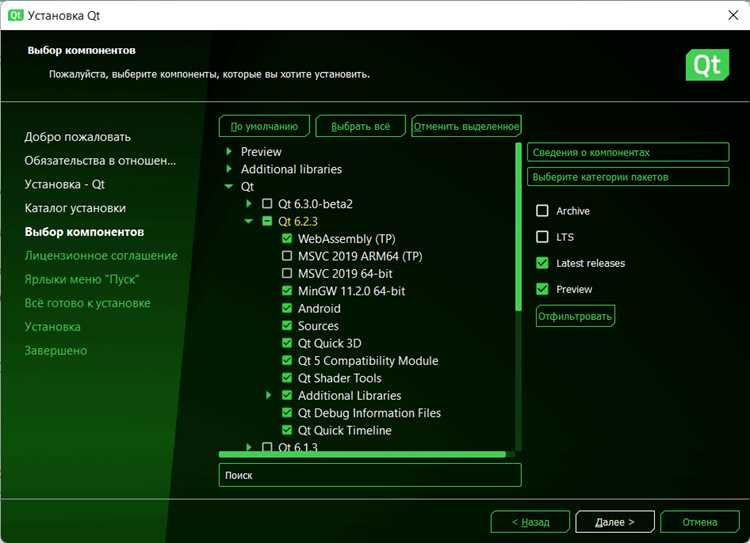Viewport: 750px width, 543px height.
Task: Apply filter with Отфильтровать button
Action: (x=575, y=316)
